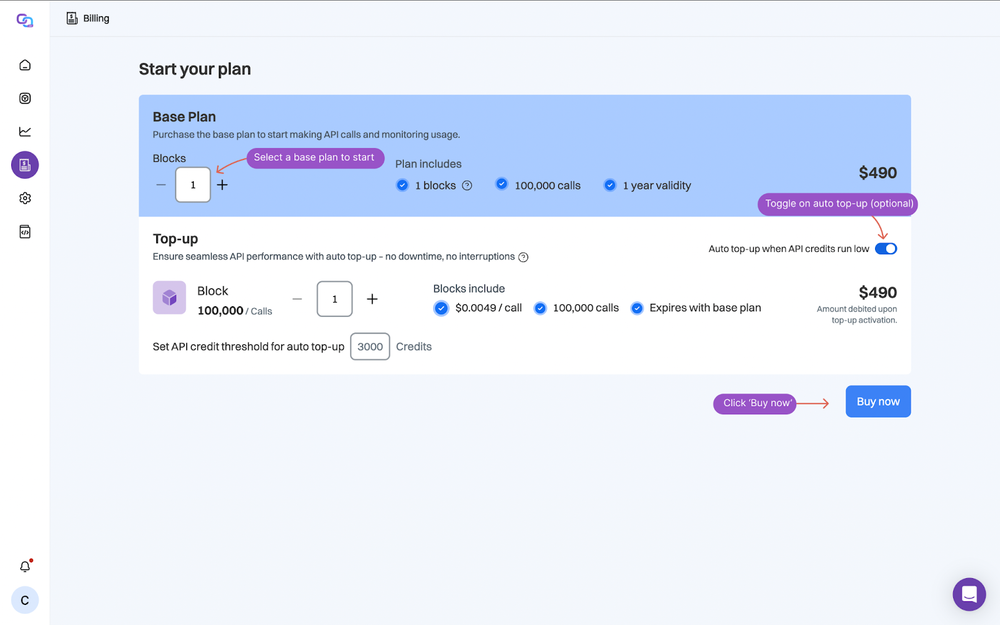1000x625 pixels.
Task: Increase Base Plan blocks with the plus button
Action: click(221, 185)
